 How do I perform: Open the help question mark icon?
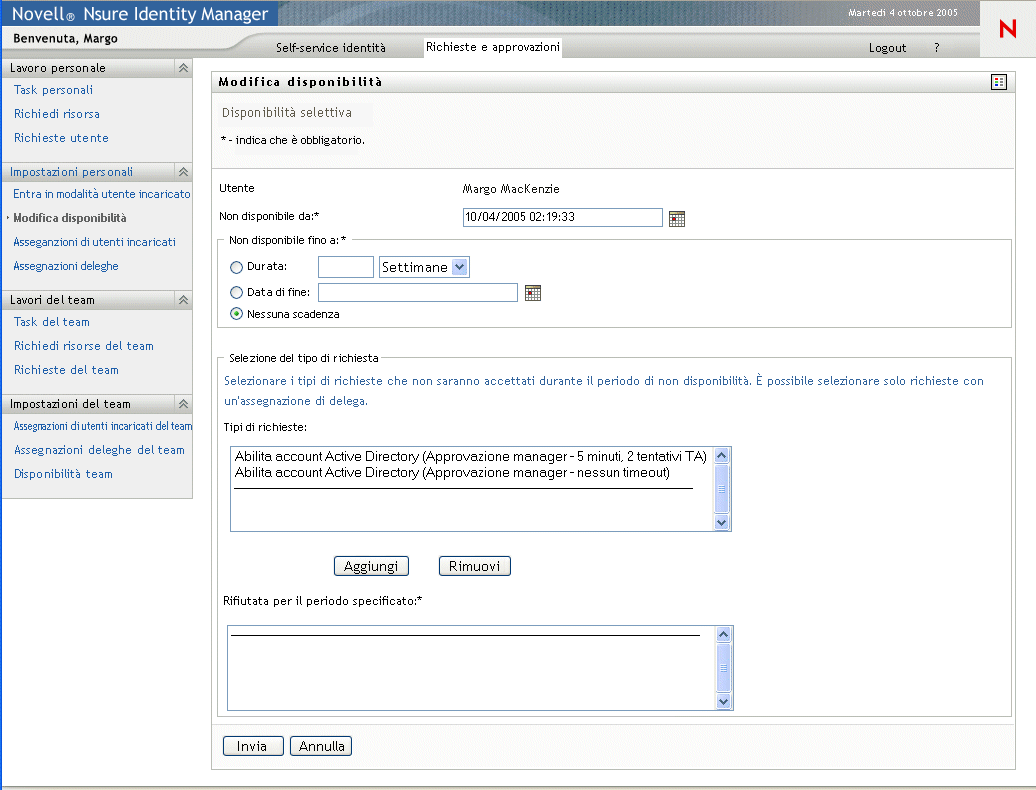(x=937, y=48)
